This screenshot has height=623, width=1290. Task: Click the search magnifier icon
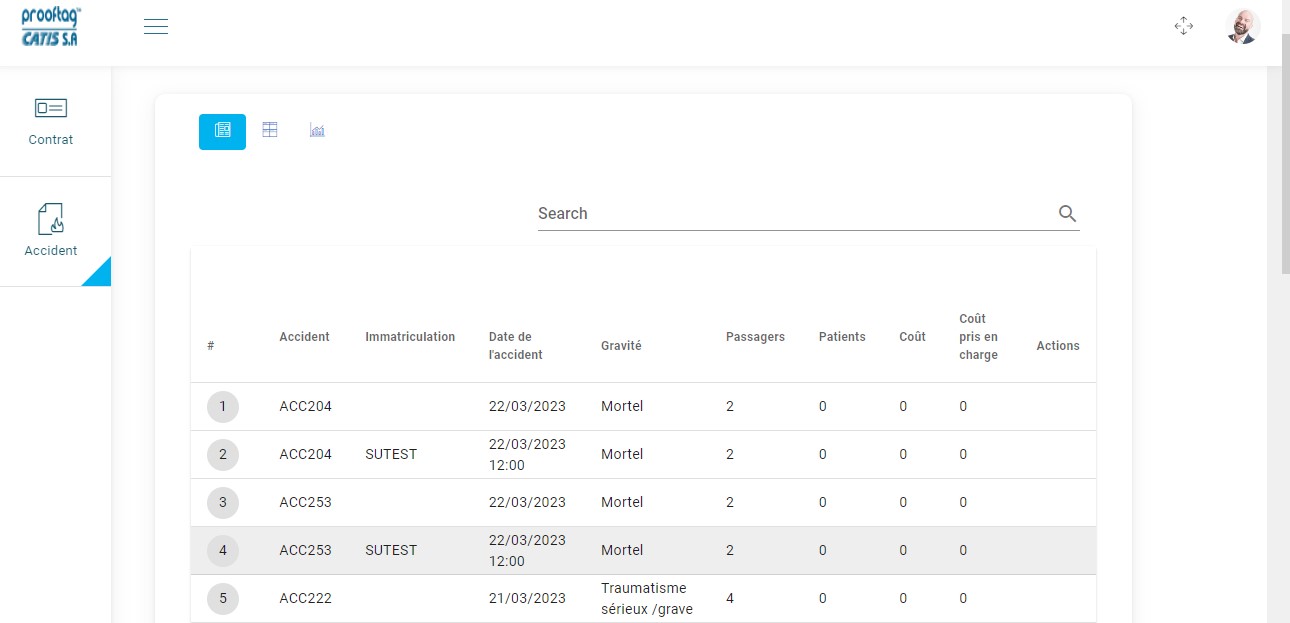point(1067,213)
